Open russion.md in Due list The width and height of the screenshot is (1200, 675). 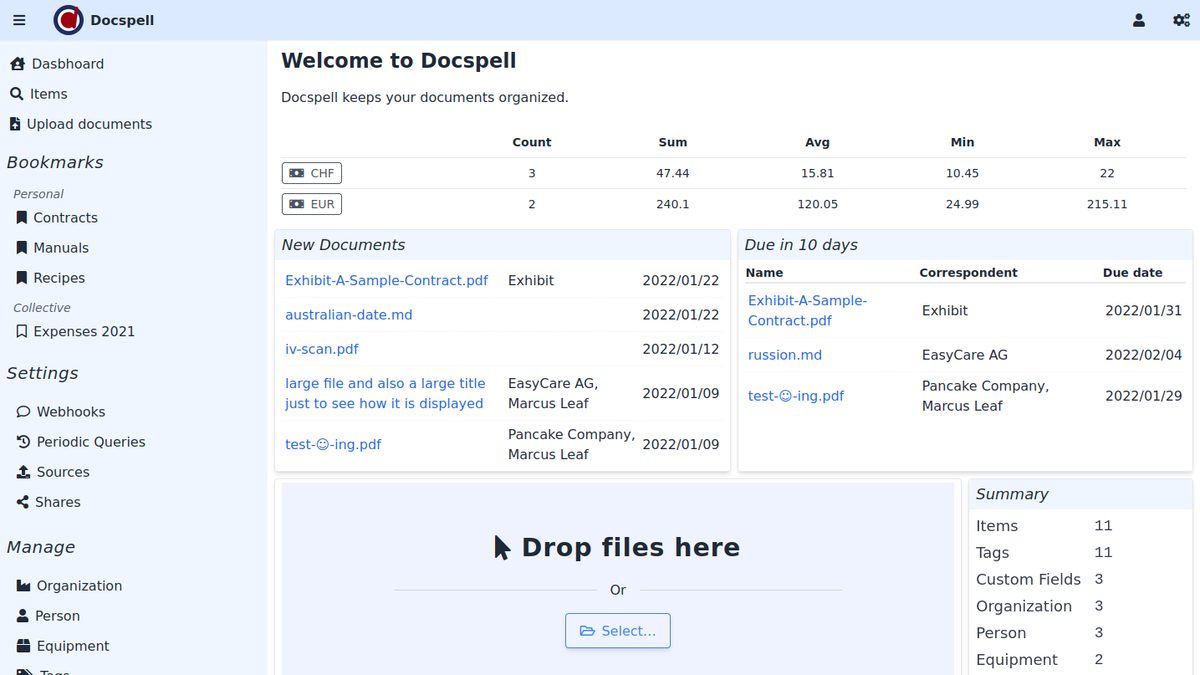click(785, 355)
